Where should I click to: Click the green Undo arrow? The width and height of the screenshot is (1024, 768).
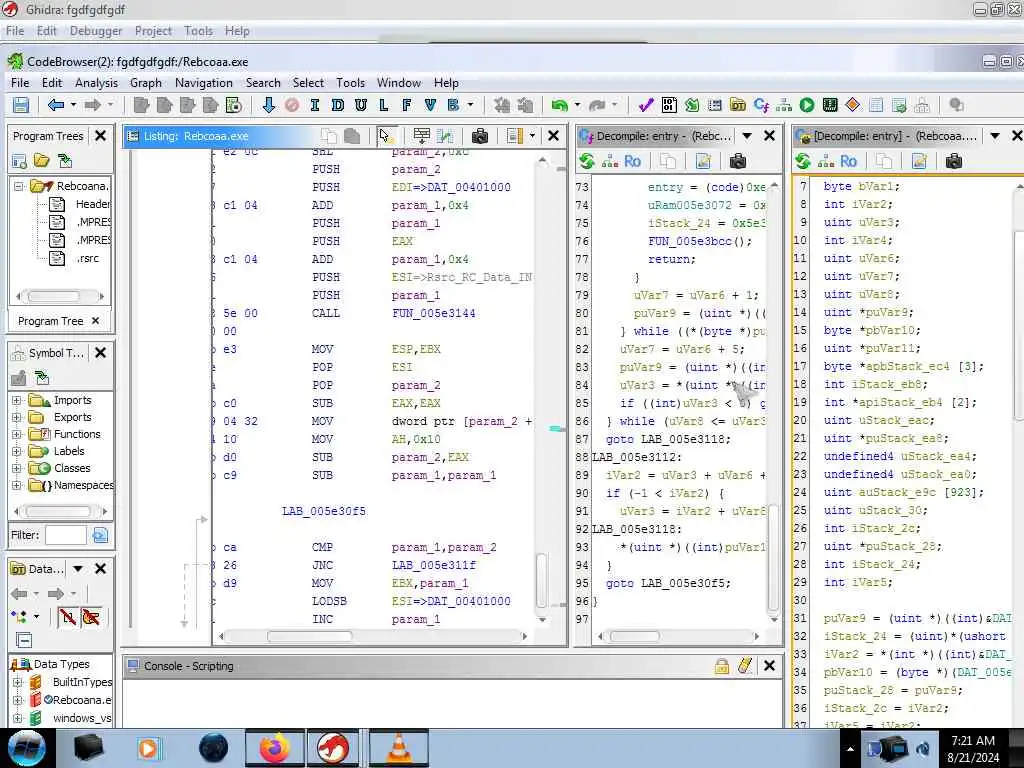(x=559, y=105)
